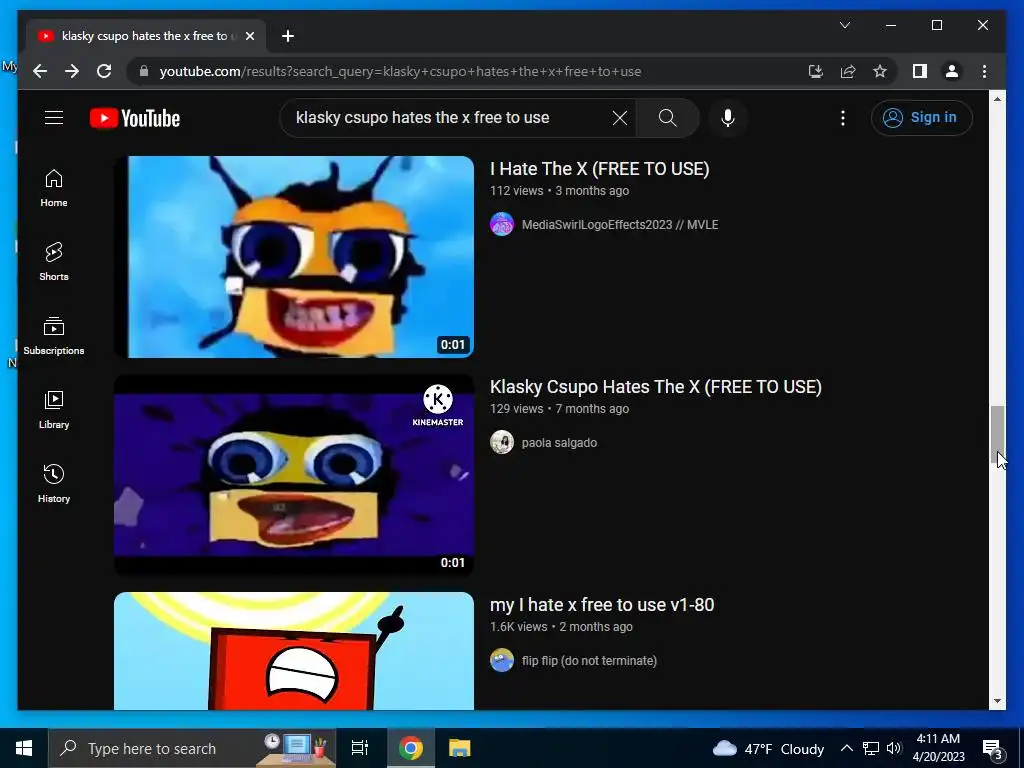Select the klasky csupo YouTube tab
The height and width of the screenshot is (768, 1024).
(x=146, y=36)
